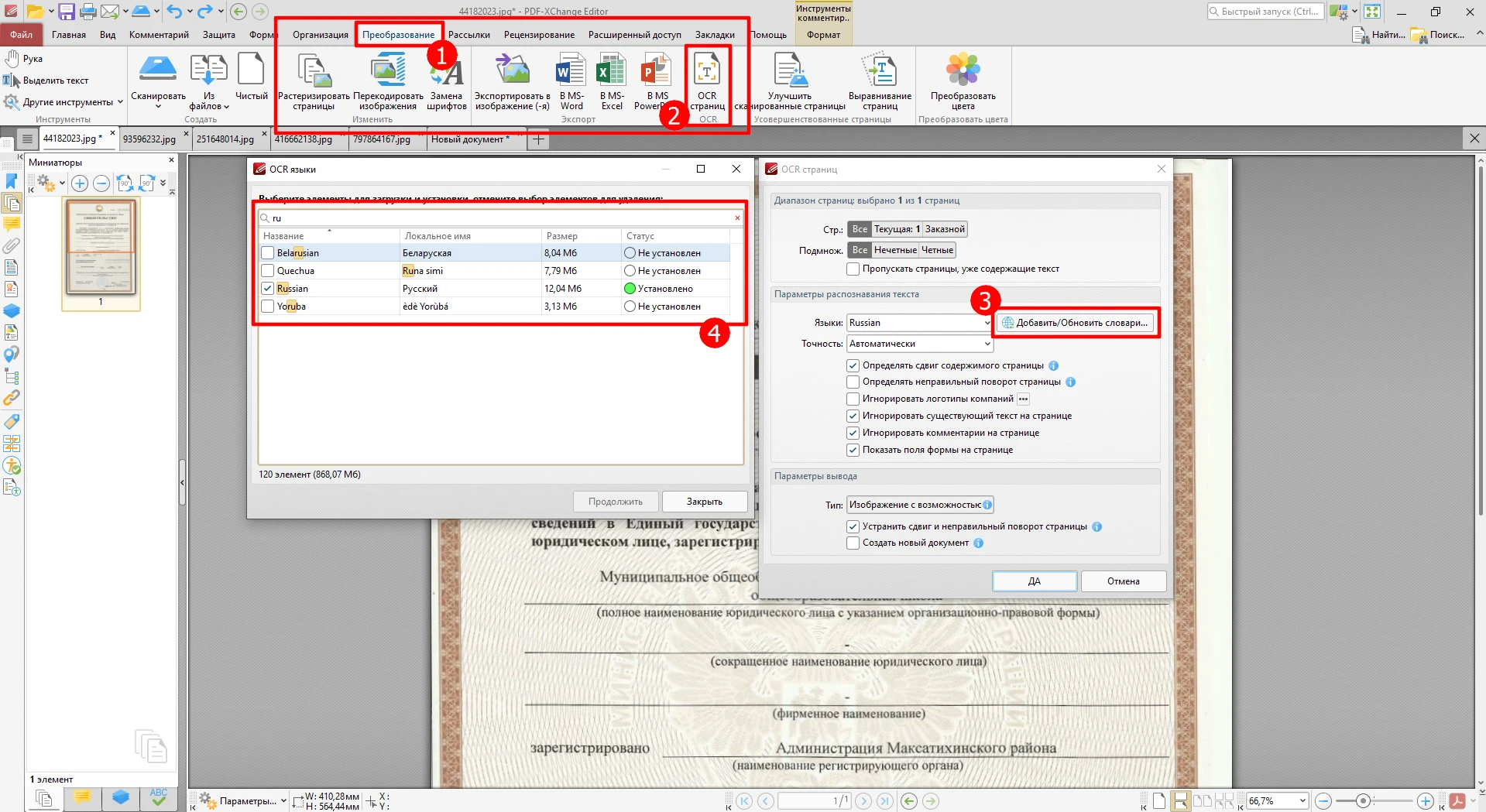Select Текущая page range button
This screenshot has height=812, width=1486.
point(897,229)
